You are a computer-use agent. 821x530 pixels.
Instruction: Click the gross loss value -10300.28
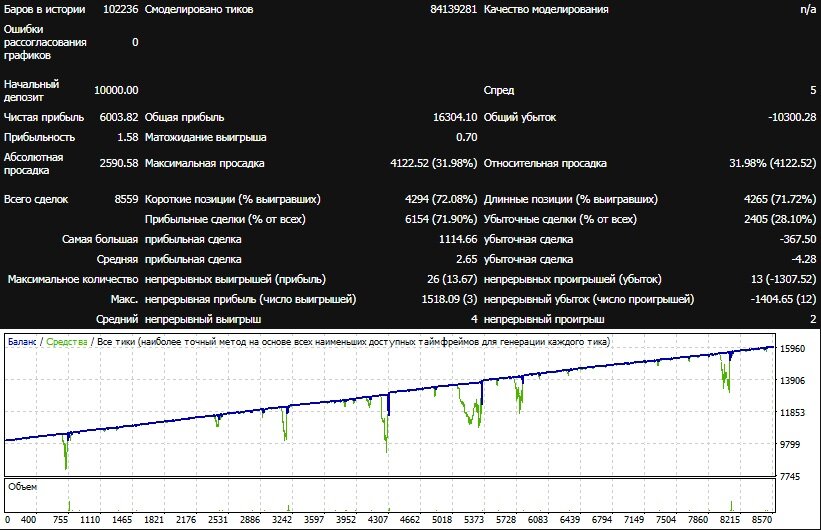[x=792, y=117]
